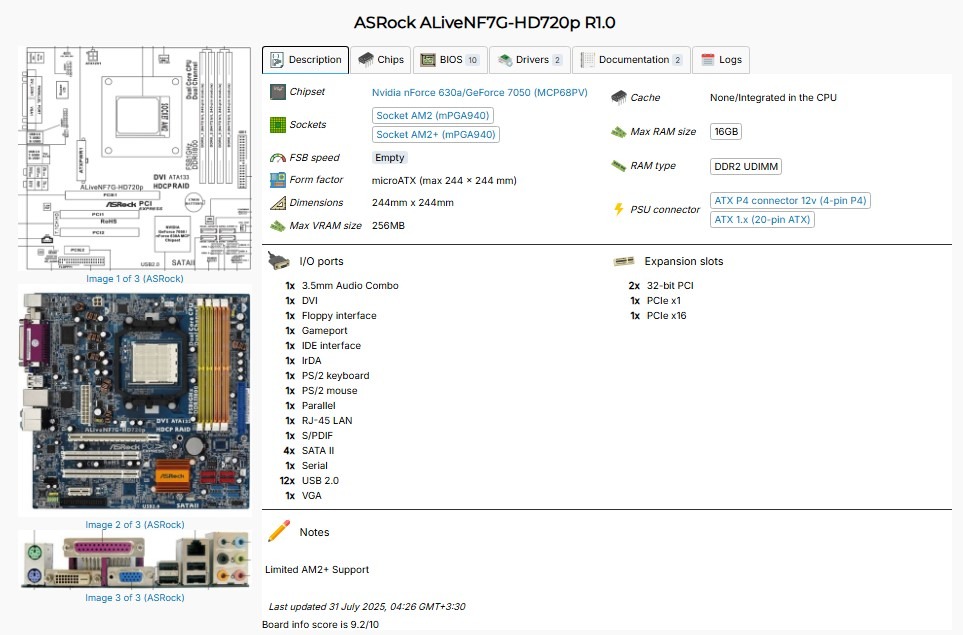
Task: Click Image 3 of 3 (ASRock) caption
Action: (x=135, y=598)
